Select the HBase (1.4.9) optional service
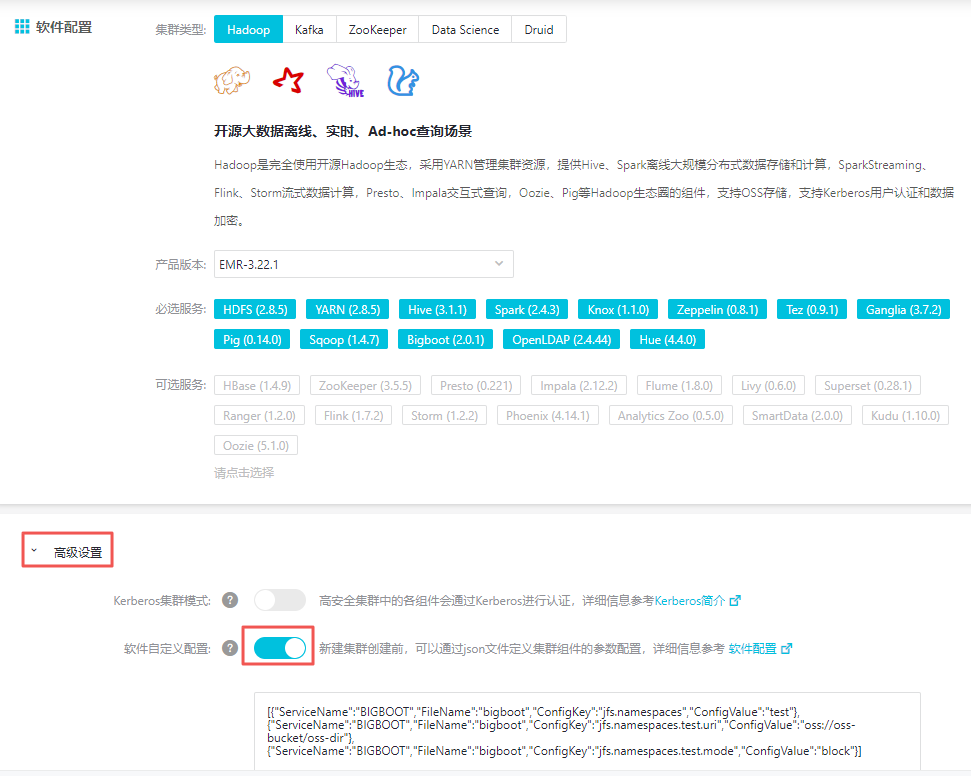This screenshot has height=776, width=971. [258, 385]
